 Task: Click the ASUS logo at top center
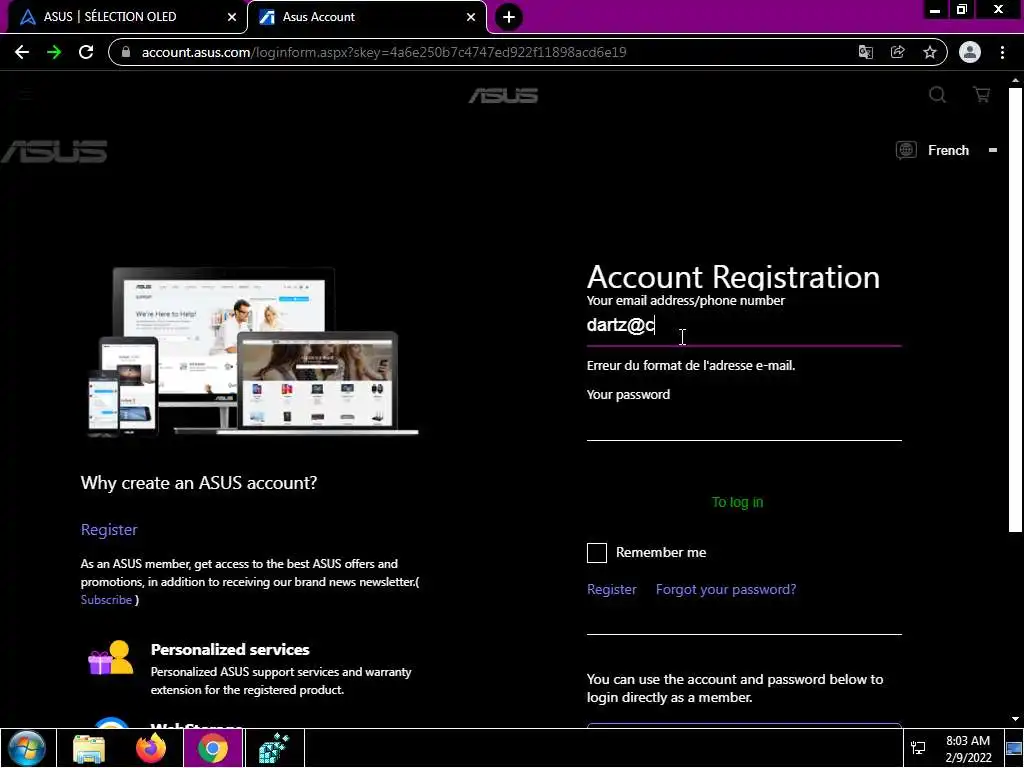pyautogui.click(x=504, y=96)
